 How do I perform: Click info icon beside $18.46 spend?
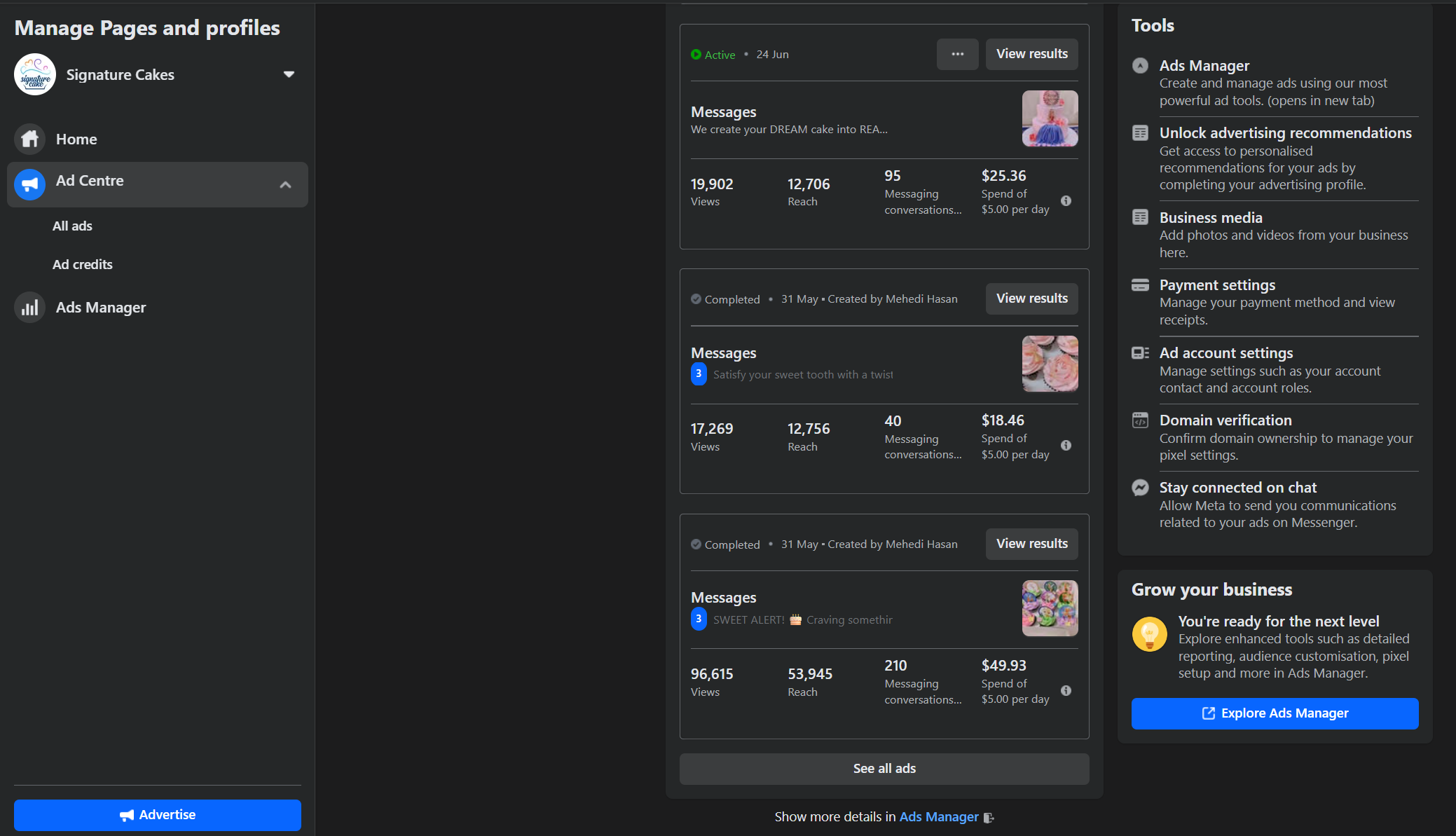1066,446
